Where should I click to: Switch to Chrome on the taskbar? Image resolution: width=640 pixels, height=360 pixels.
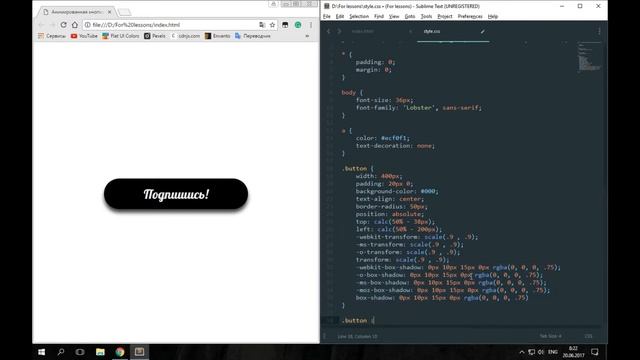pyautogui.click(x=120, y=352)
